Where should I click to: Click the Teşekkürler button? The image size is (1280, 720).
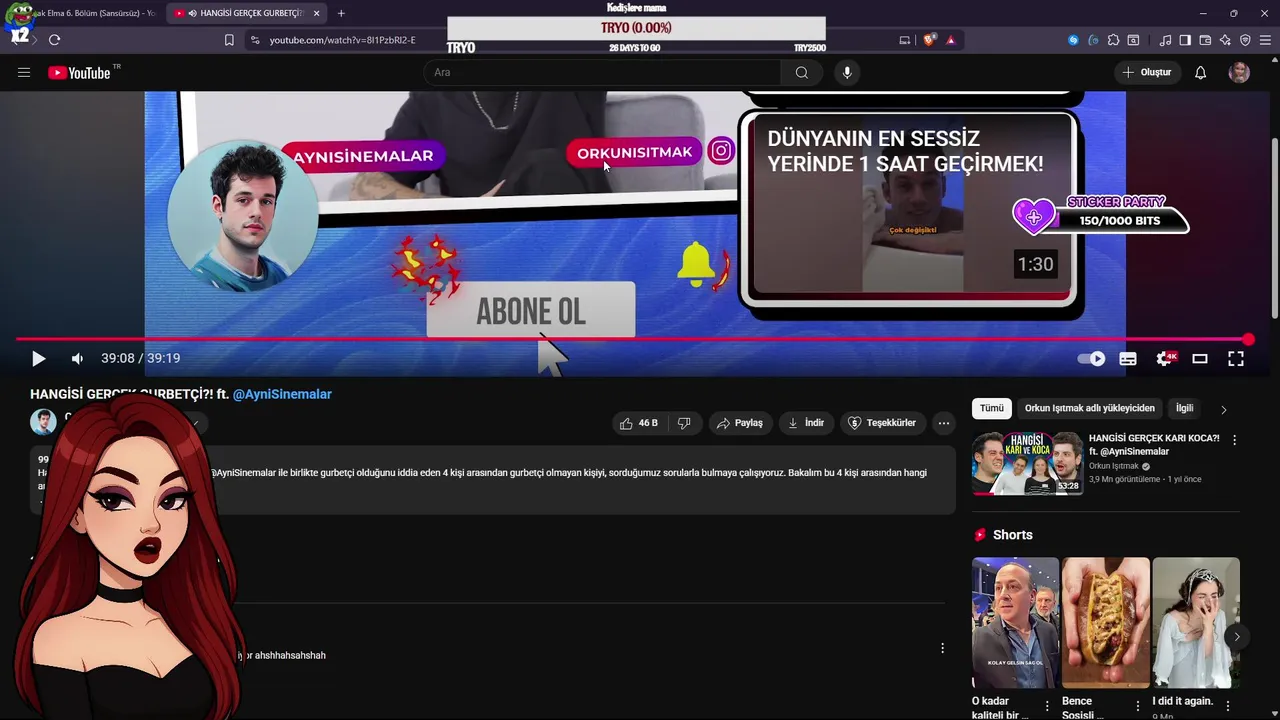coord(882,423)
